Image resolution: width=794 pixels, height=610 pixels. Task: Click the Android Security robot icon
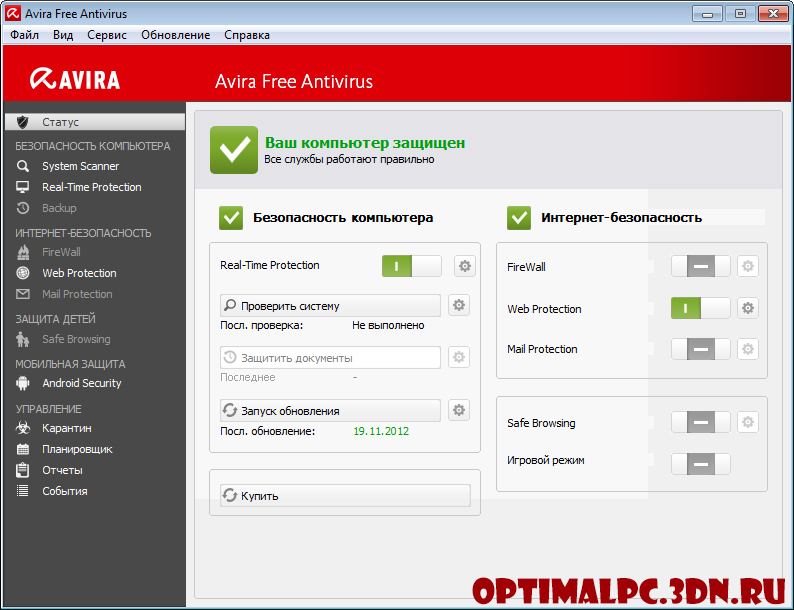click(x=23, y=383)
